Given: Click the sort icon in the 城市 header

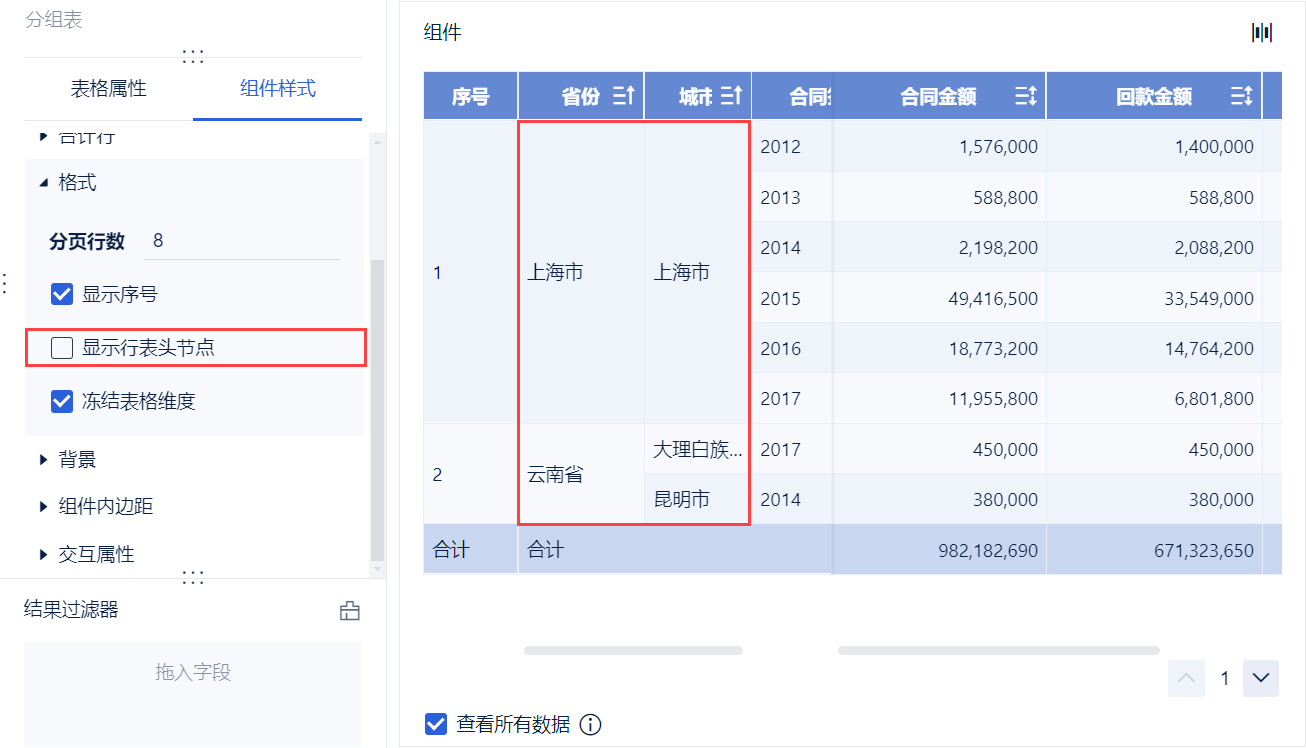Looking at the screenshot, I should click(x=732, y=96).
